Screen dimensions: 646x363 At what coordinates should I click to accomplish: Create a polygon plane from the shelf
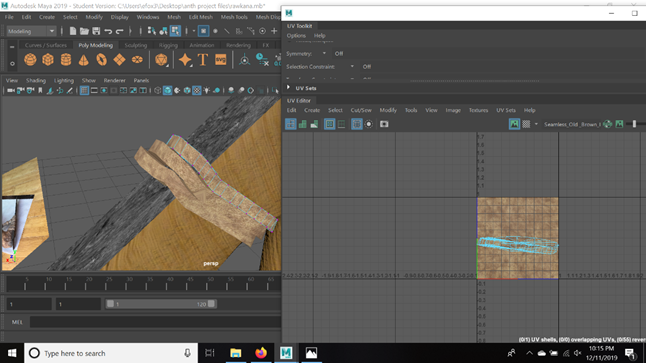[119, 60]
